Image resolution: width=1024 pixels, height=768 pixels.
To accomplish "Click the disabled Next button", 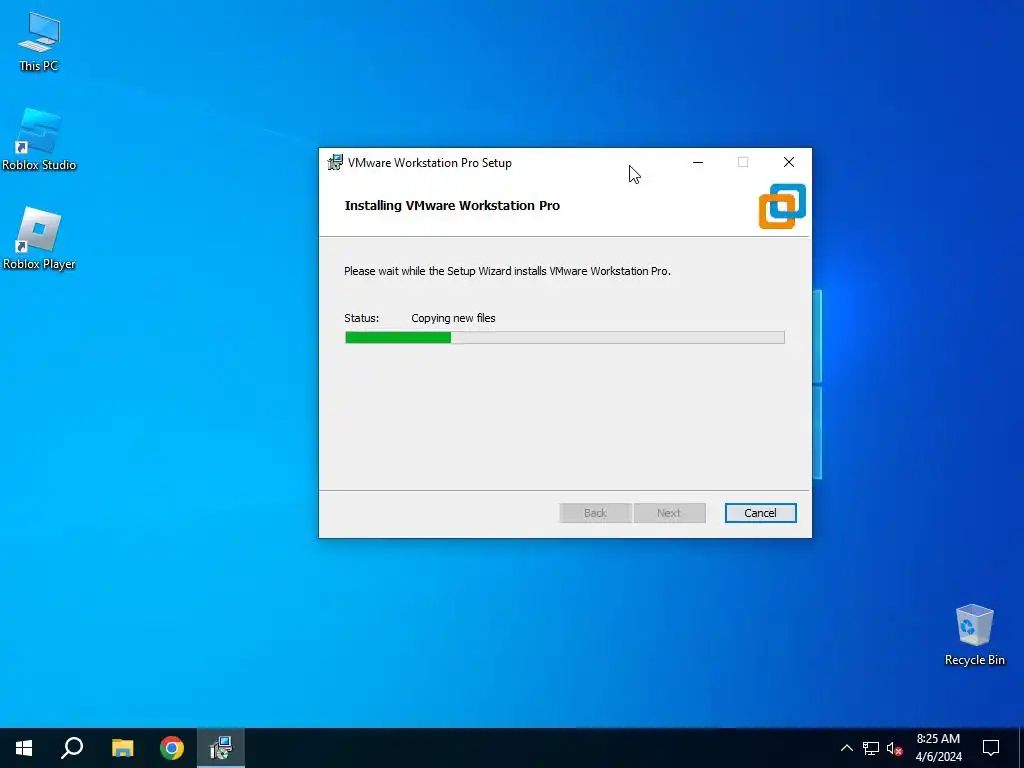I will tap(669, 513).
